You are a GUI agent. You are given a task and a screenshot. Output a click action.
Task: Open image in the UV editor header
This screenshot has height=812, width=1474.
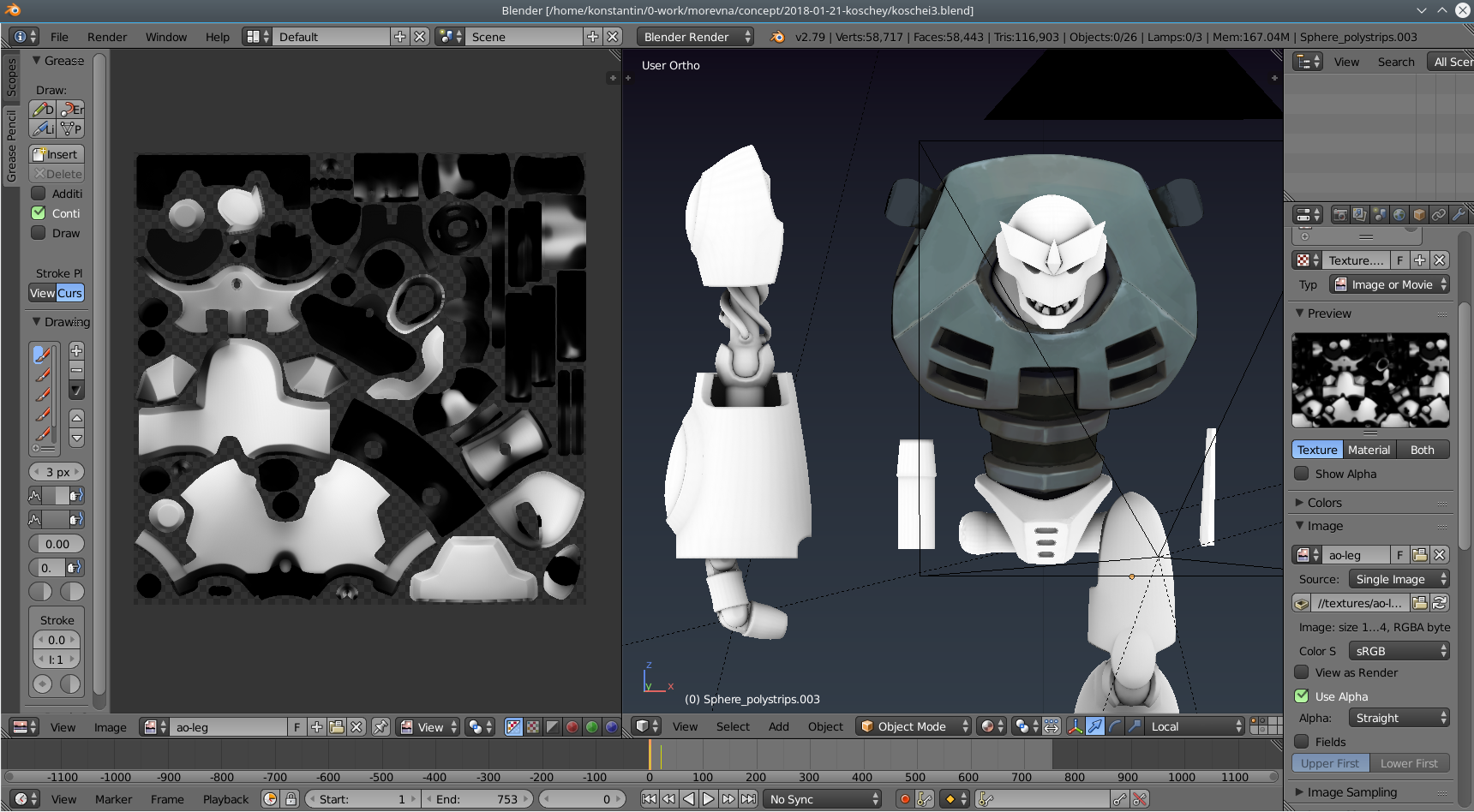pyautogui.click(x=337, y=726)
